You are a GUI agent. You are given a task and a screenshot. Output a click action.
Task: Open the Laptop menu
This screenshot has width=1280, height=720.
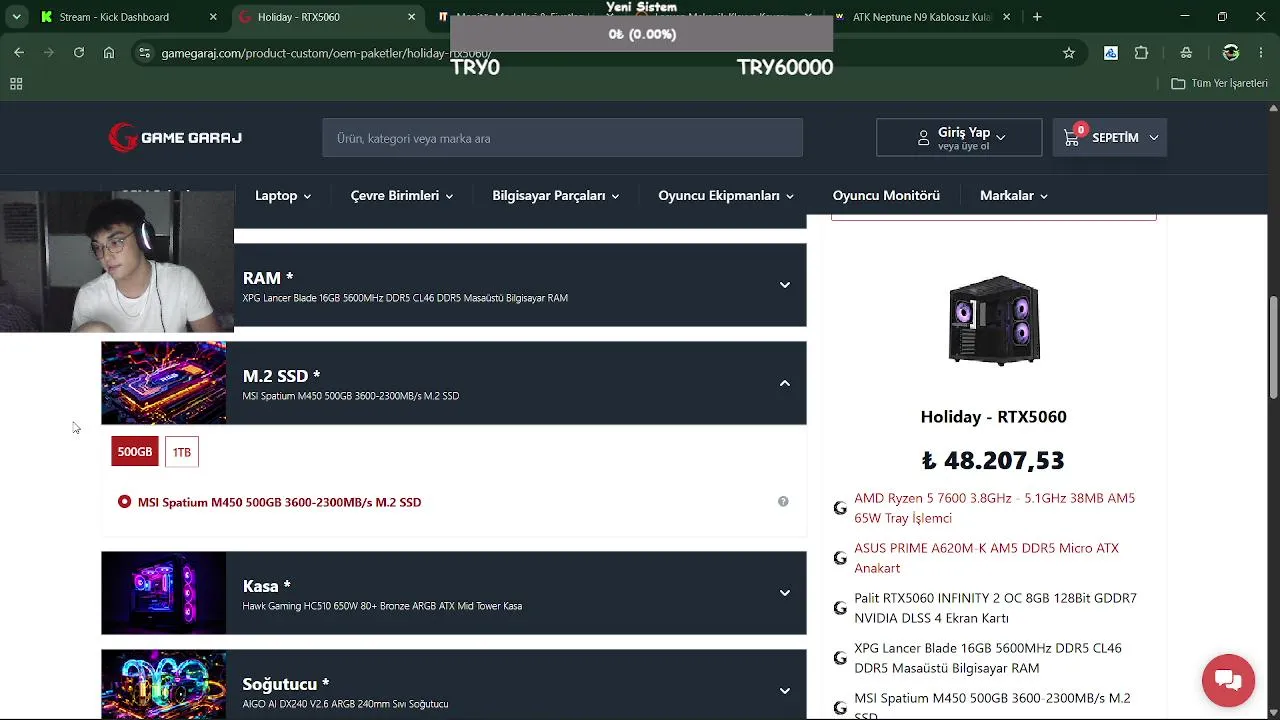pos(283,196)
